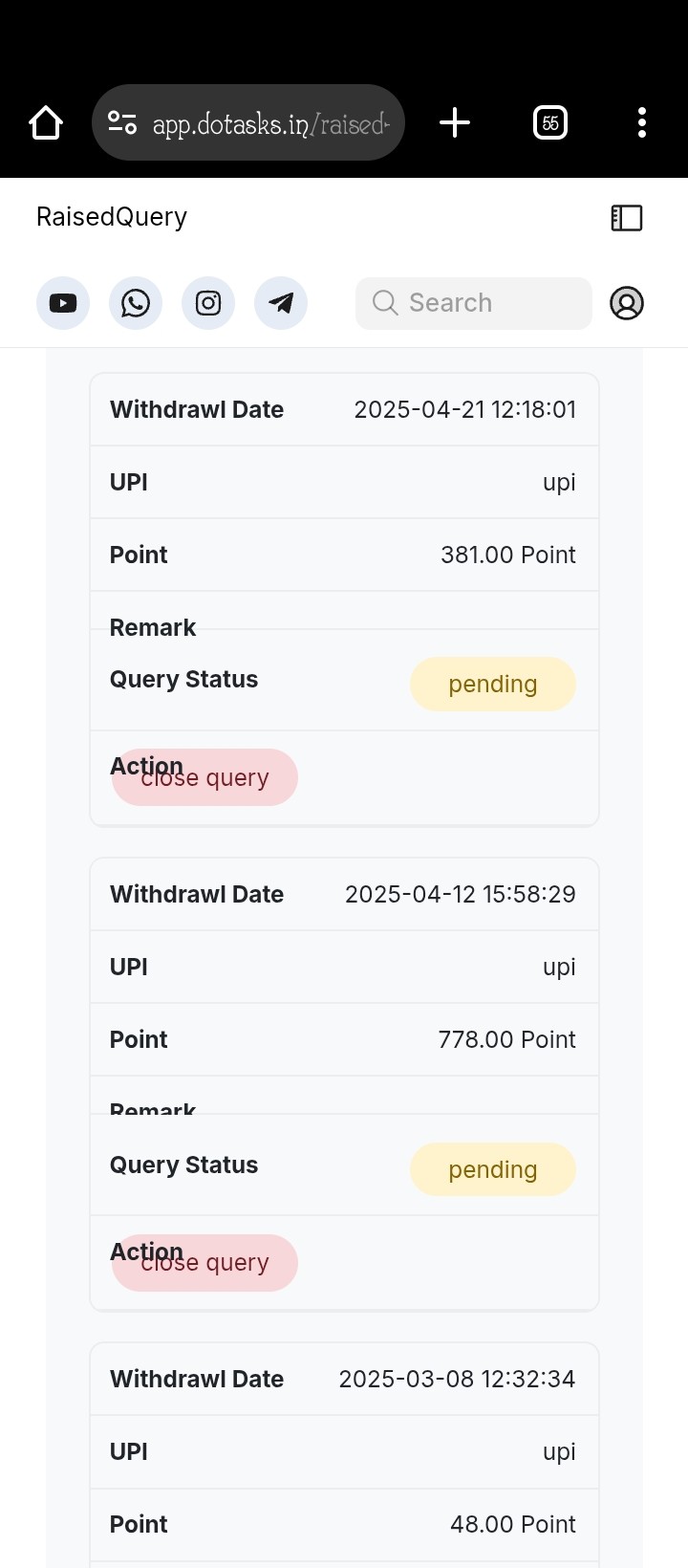Click pending status badge of 2025-04-21 query
The width and height of the screenshot is (688, 1568).
click(x=493, y=685)
